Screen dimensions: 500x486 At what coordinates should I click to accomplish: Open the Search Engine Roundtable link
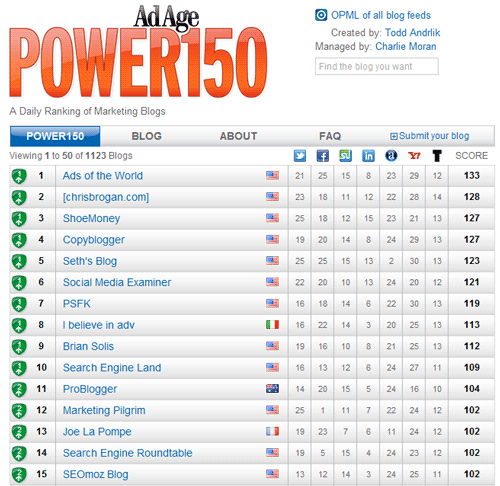pos(127,453)
